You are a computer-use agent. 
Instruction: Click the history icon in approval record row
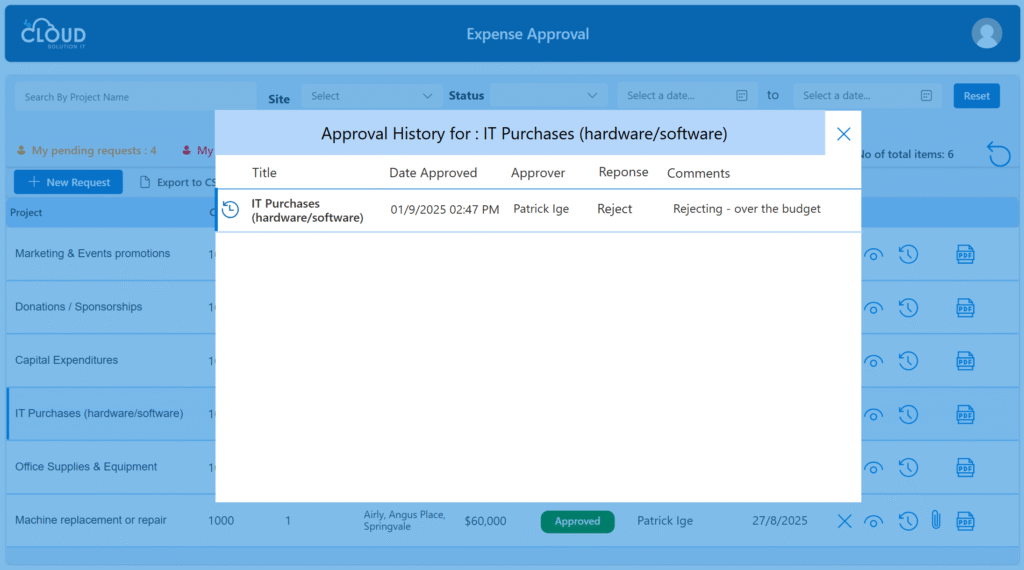tap(230, 210)
